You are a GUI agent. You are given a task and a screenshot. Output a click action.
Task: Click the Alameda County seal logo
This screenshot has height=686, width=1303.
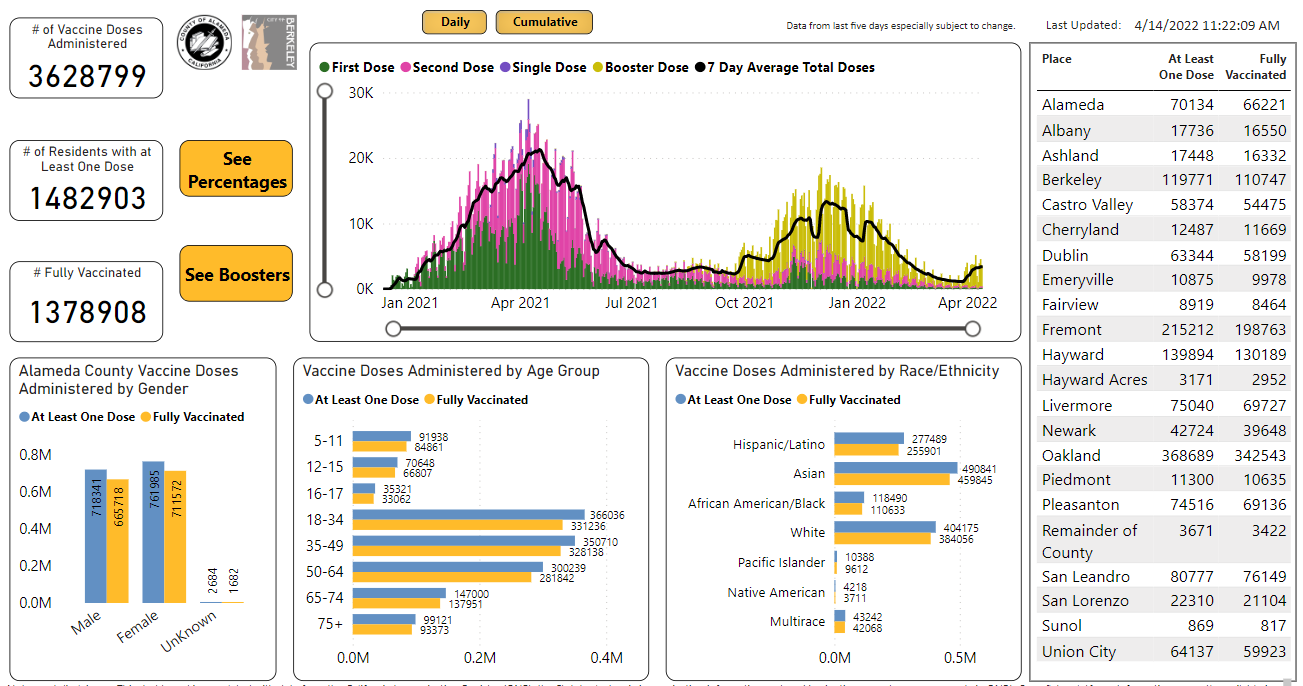click(206, 44)
